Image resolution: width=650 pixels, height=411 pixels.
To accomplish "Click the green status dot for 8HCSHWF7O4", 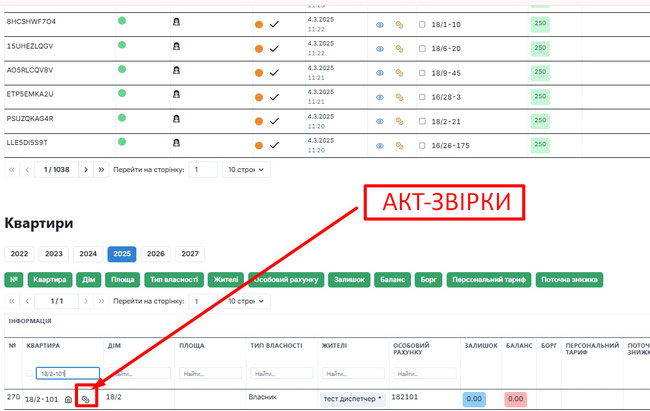I will [122, 20].
